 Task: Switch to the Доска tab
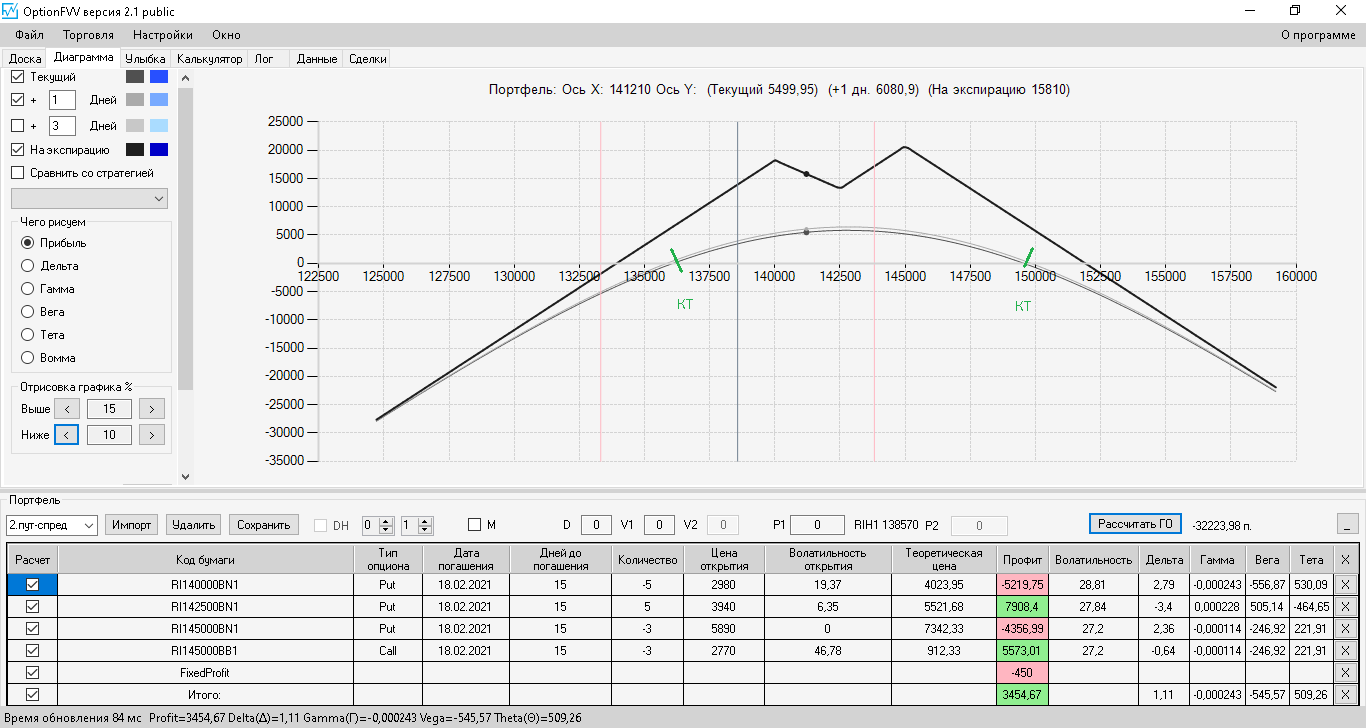(x=25, y=59)
